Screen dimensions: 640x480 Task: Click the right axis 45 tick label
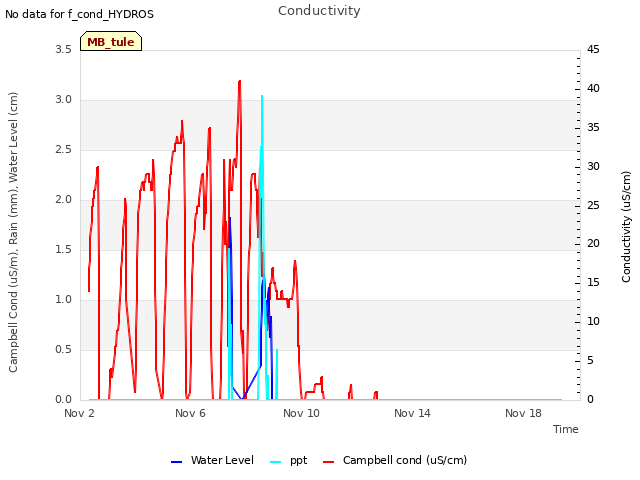coord(593,49)
